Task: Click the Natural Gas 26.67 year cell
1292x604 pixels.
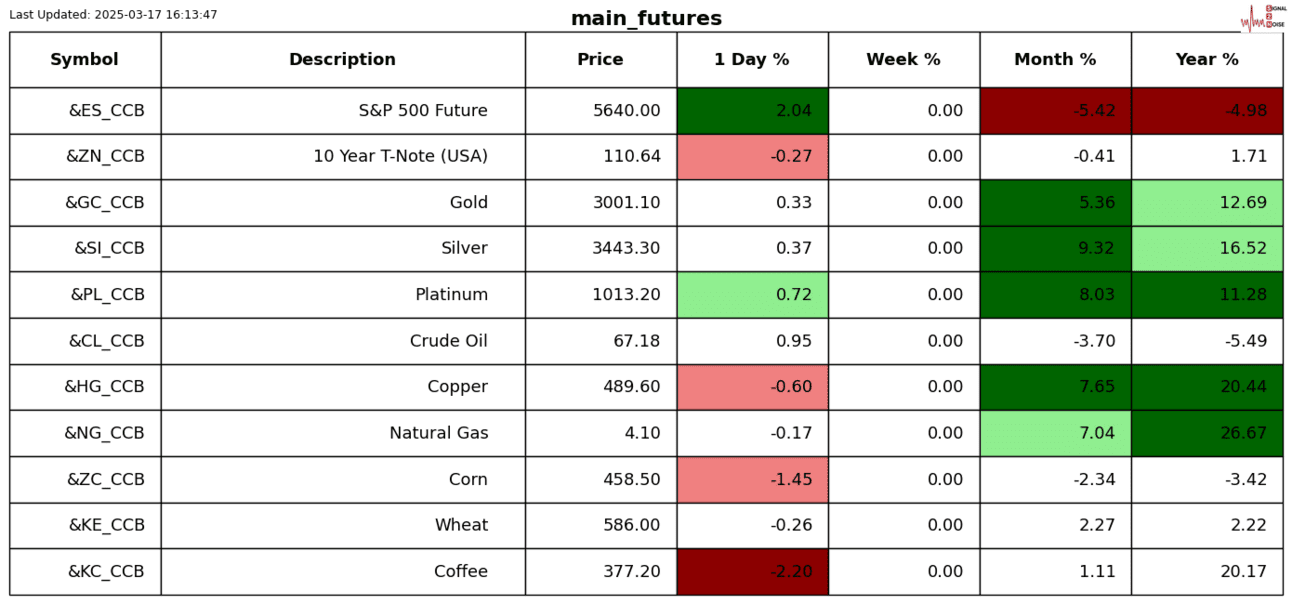Action: 1207,433
